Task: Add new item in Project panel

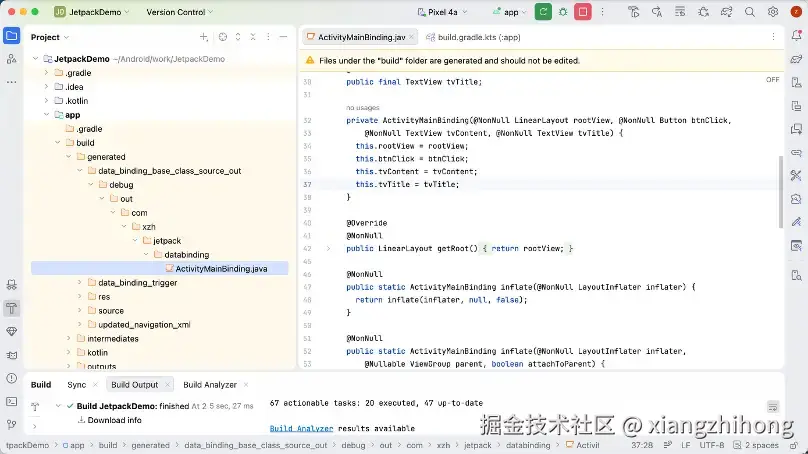Action: pos(204,37)
